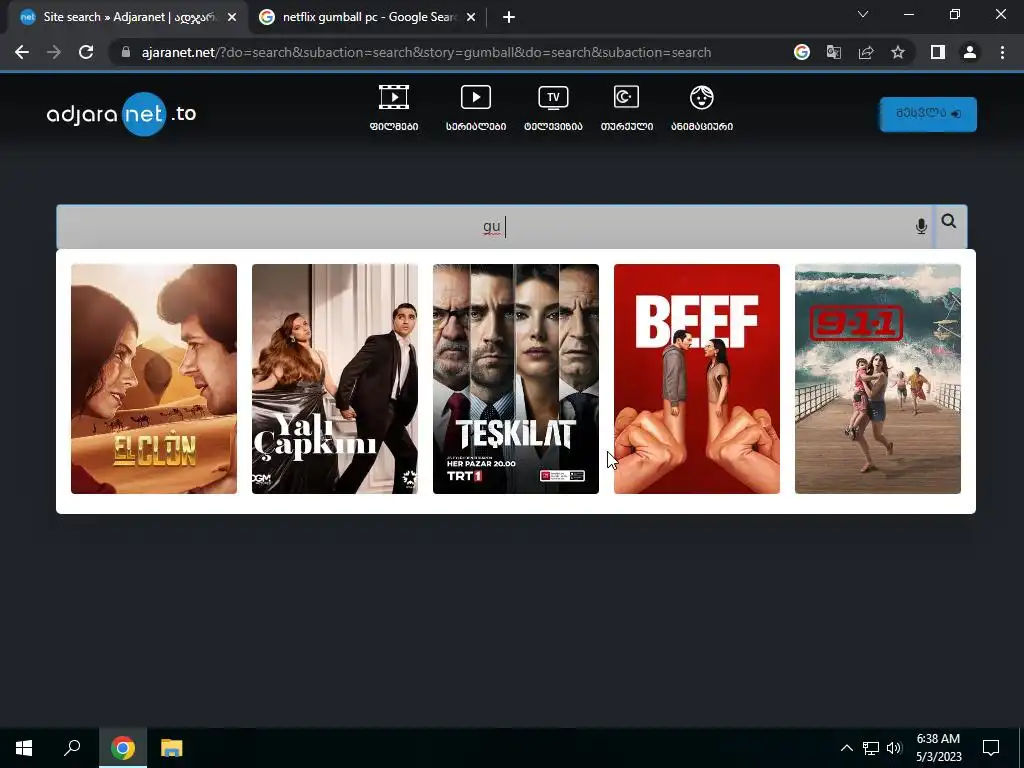1024x768 pixels.
Task: Click the magnifier search submit icon
Action: 949,221
